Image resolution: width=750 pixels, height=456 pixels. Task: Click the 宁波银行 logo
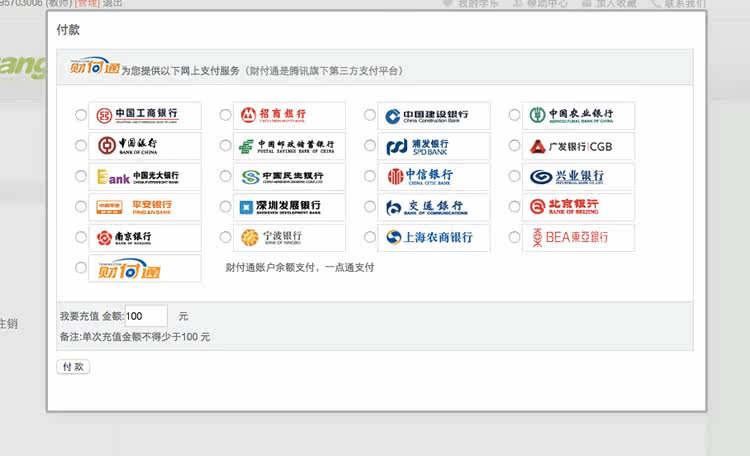coord(289,238)
